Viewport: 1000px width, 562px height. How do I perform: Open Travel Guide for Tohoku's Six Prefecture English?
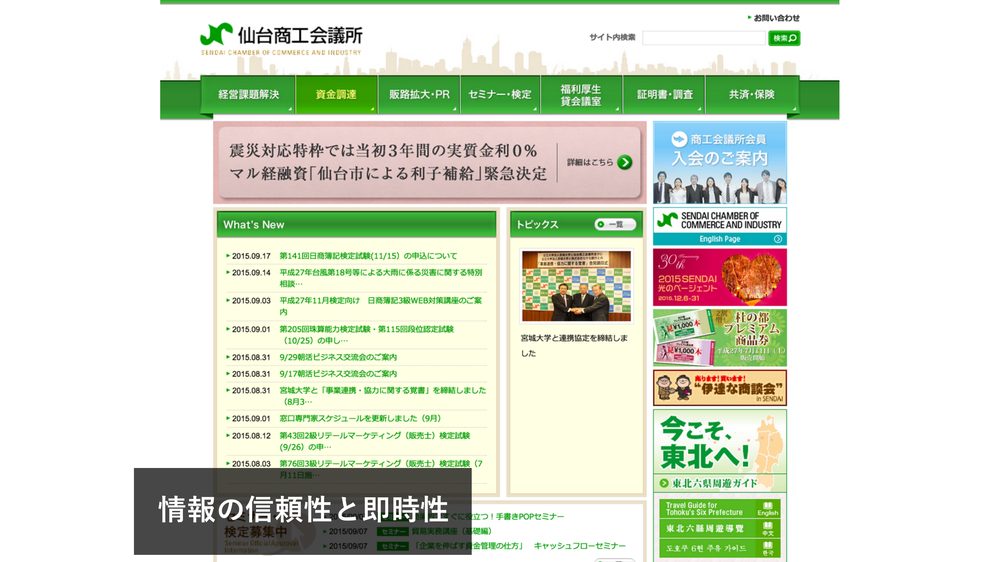tap(719, 508)
